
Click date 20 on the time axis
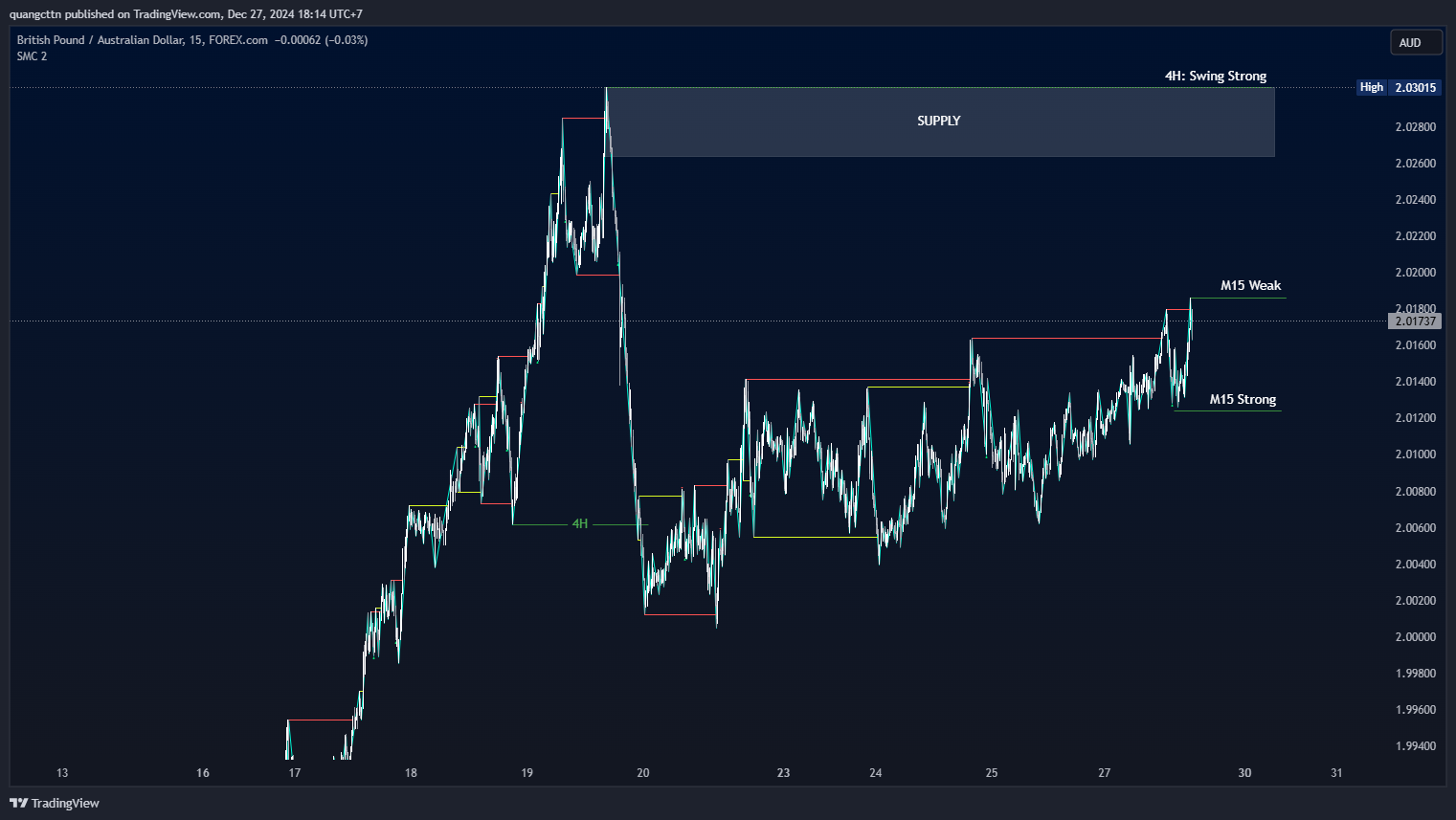tap(643, 773)
